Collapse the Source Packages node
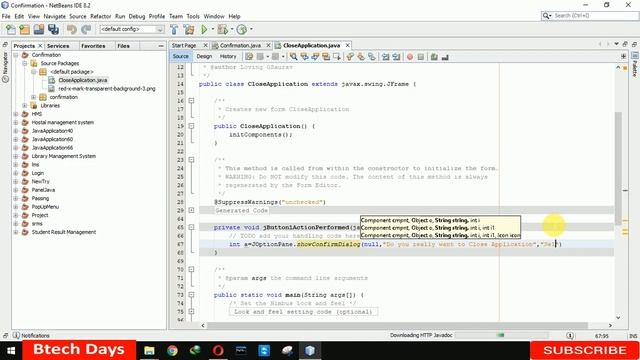The height and width of the screenshot is (360, 640). (25, 64)
